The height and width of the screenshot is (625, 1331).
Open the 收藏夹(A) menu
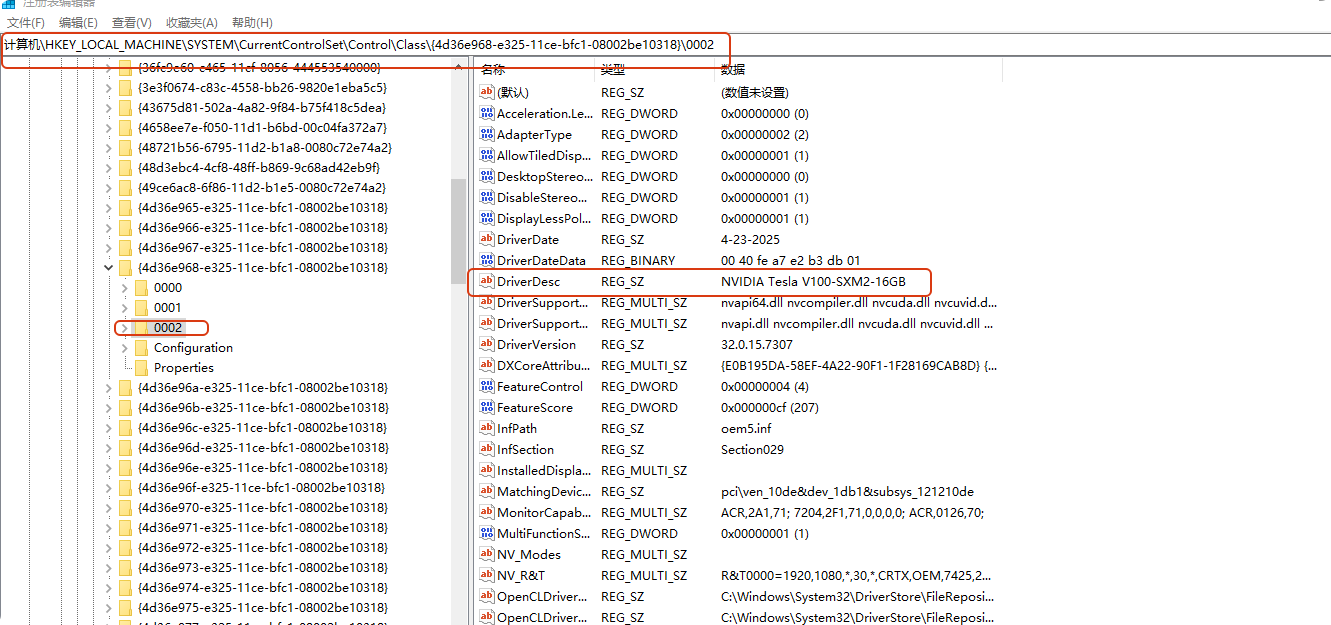click(x=191, y=23)
